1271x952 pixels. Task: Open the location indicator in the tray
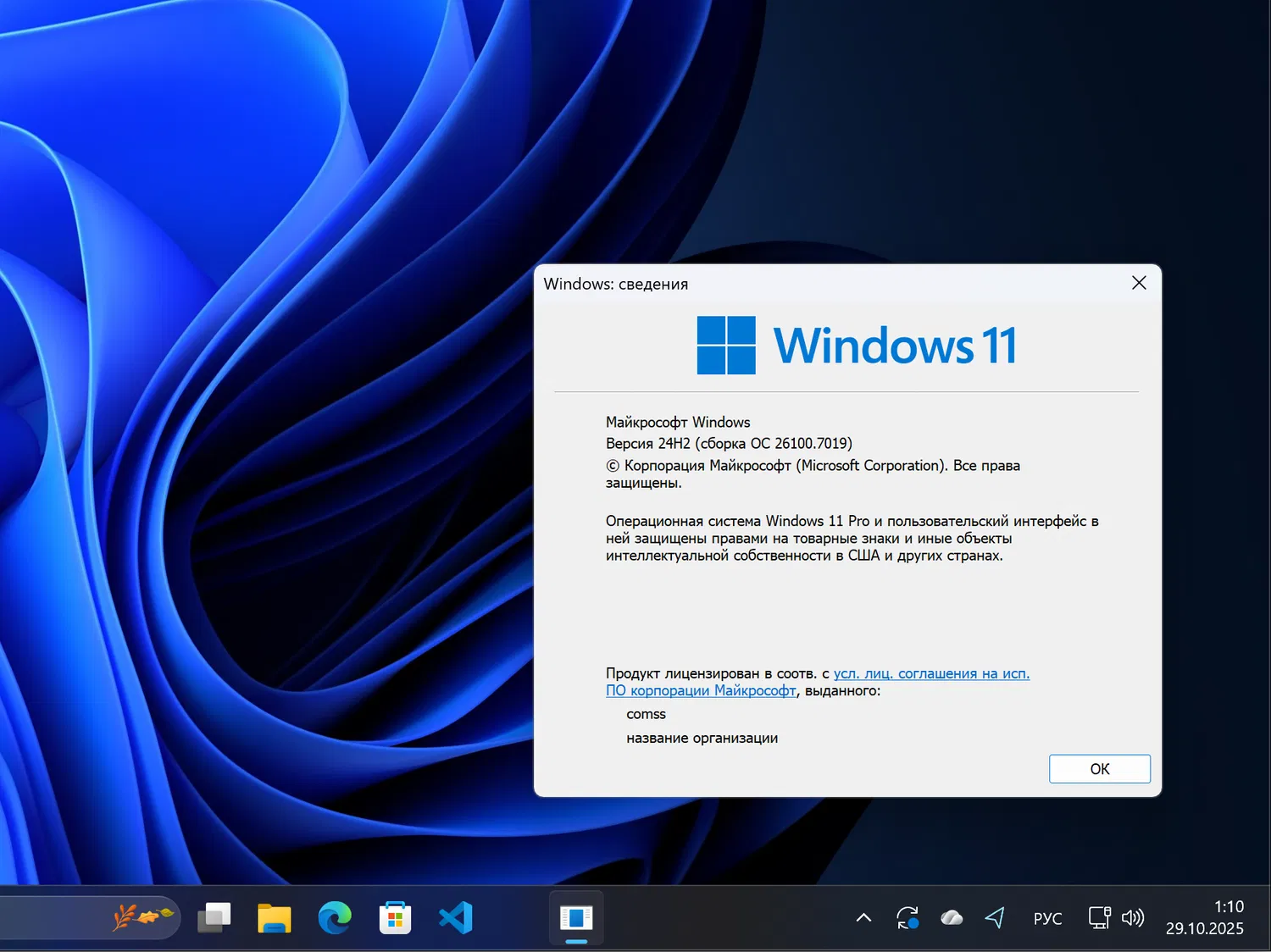(x=995, y=917)
